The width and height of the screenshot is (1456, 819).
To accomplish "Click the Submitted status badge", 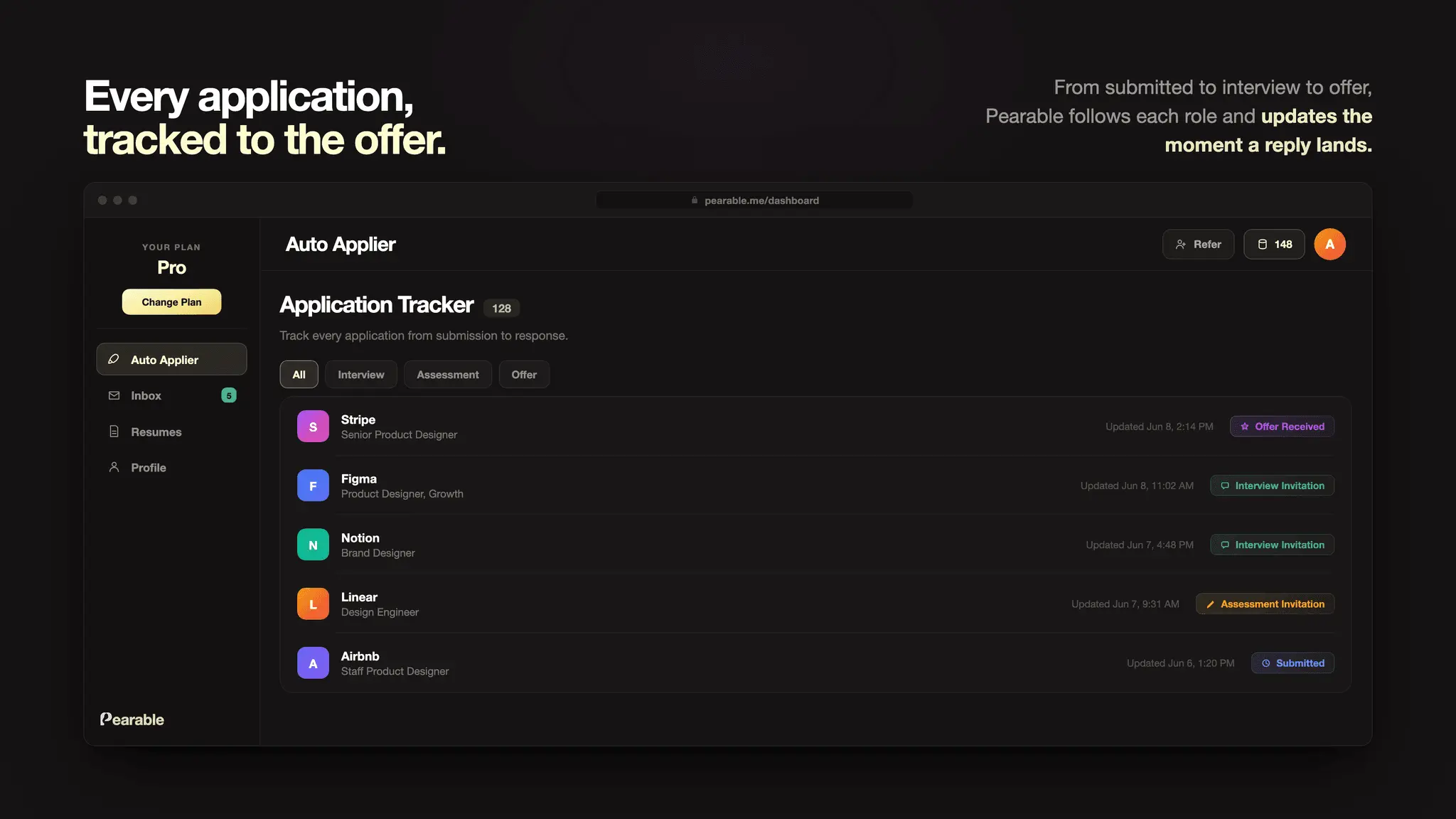I will click(x=1292, y=663).
